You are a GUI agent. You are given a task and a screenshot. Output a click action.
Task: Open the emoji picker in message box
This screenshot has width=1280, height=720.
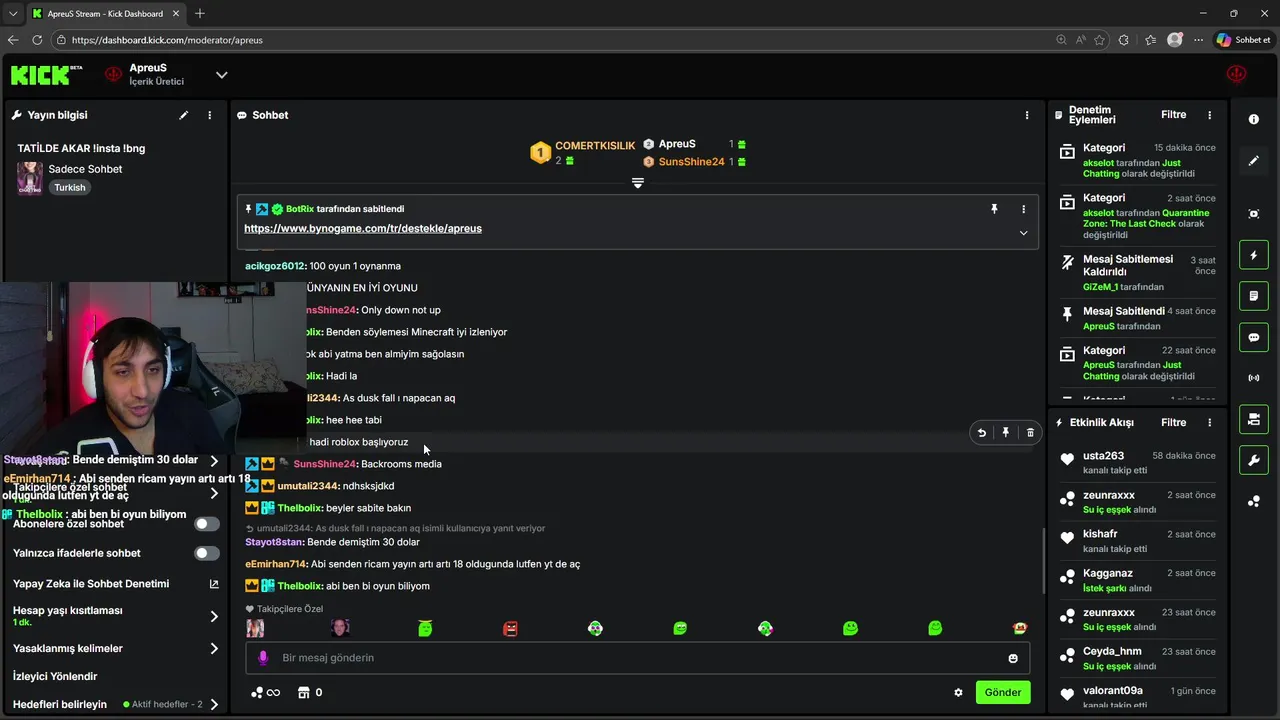pos(1013,658)
